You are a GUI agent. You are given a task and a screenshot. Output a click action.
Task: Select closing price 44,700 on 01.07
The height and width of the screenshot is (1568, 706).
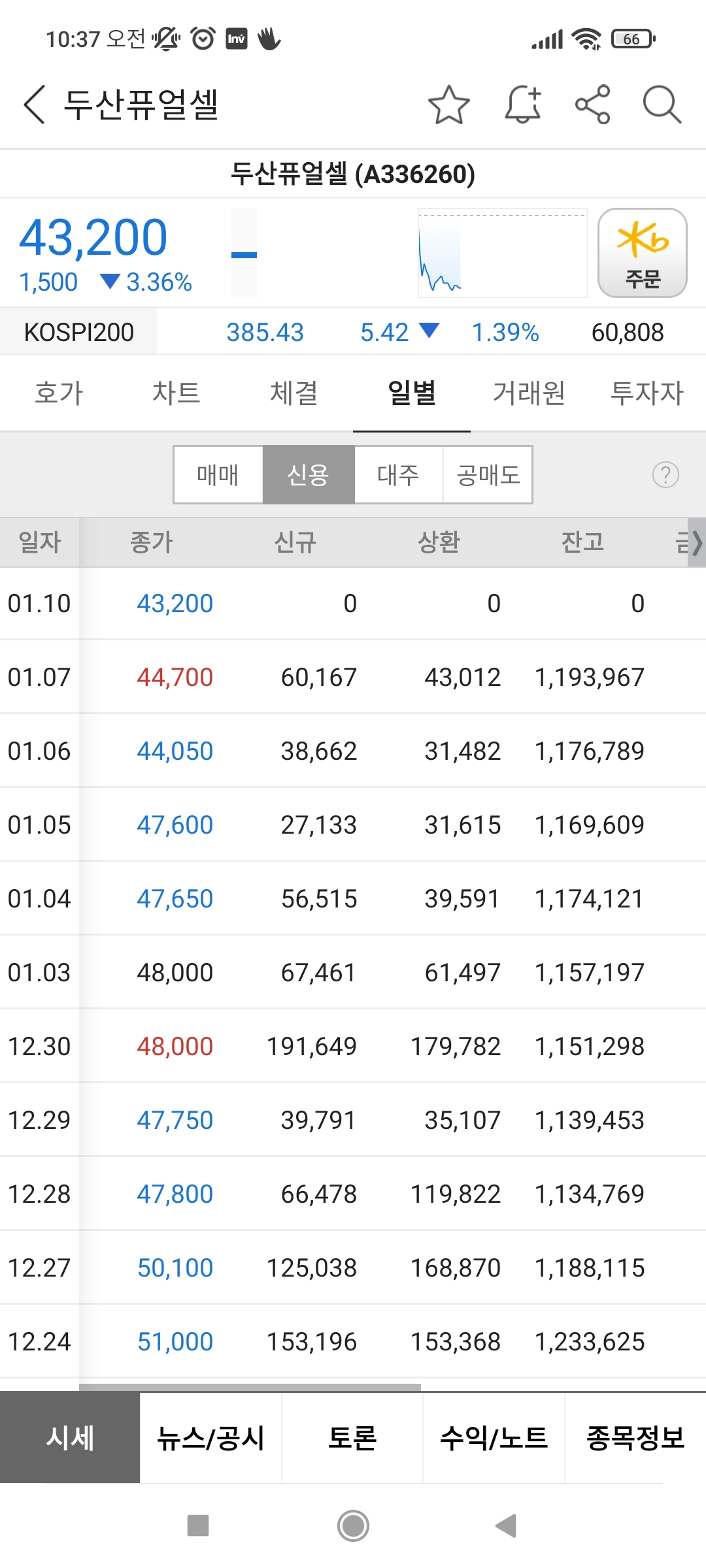(175, 678)
